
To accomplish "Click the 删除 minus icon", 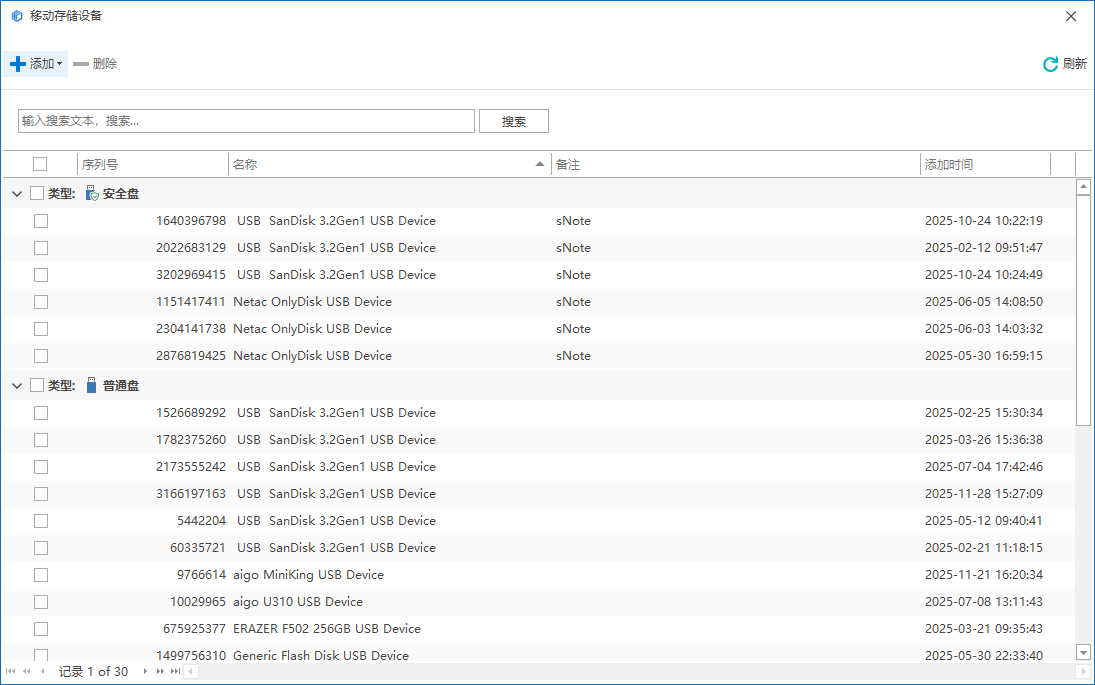I will click(x=81, y=64).
